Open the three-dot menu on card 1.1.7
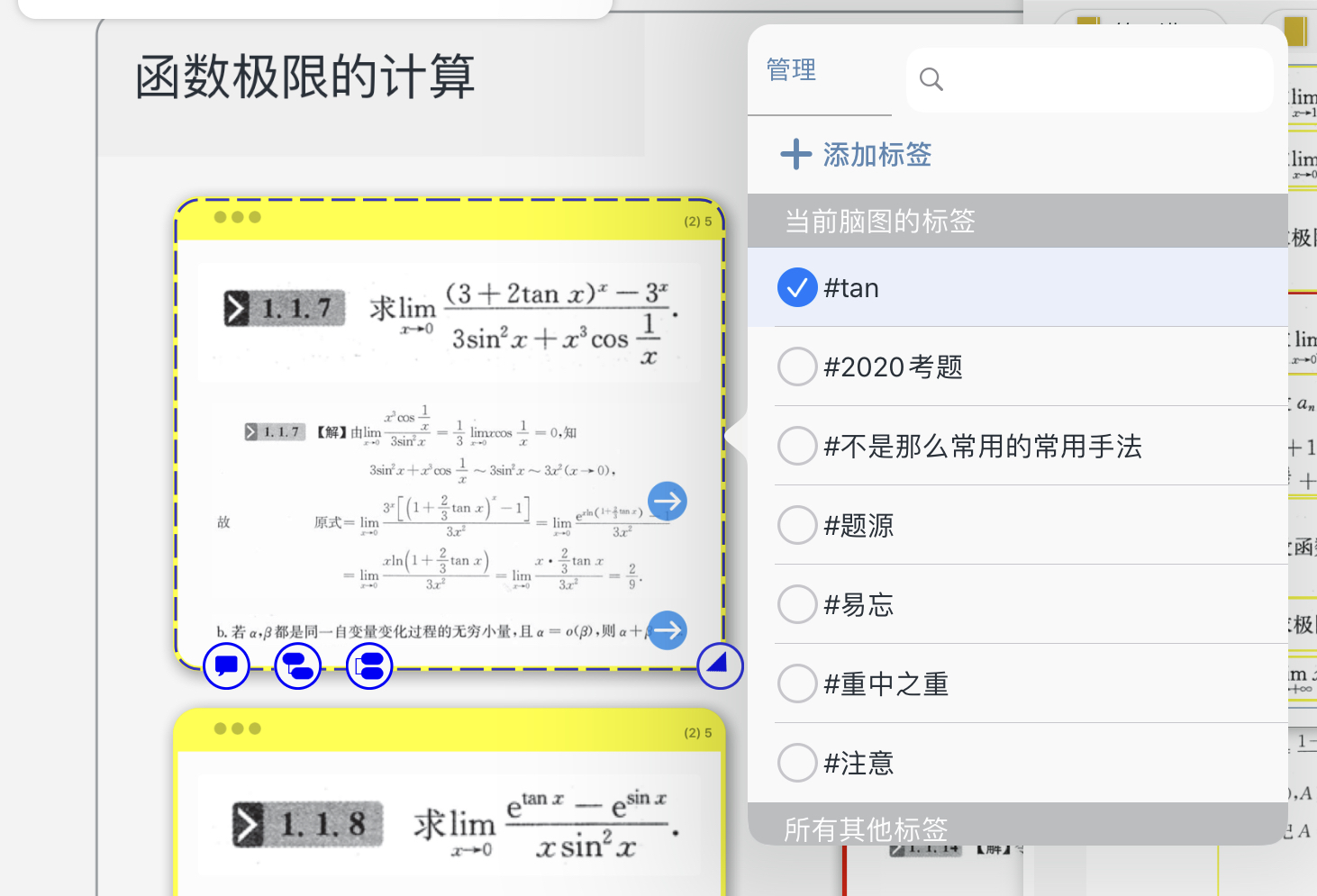1317x896 pixels. (238, 217)
